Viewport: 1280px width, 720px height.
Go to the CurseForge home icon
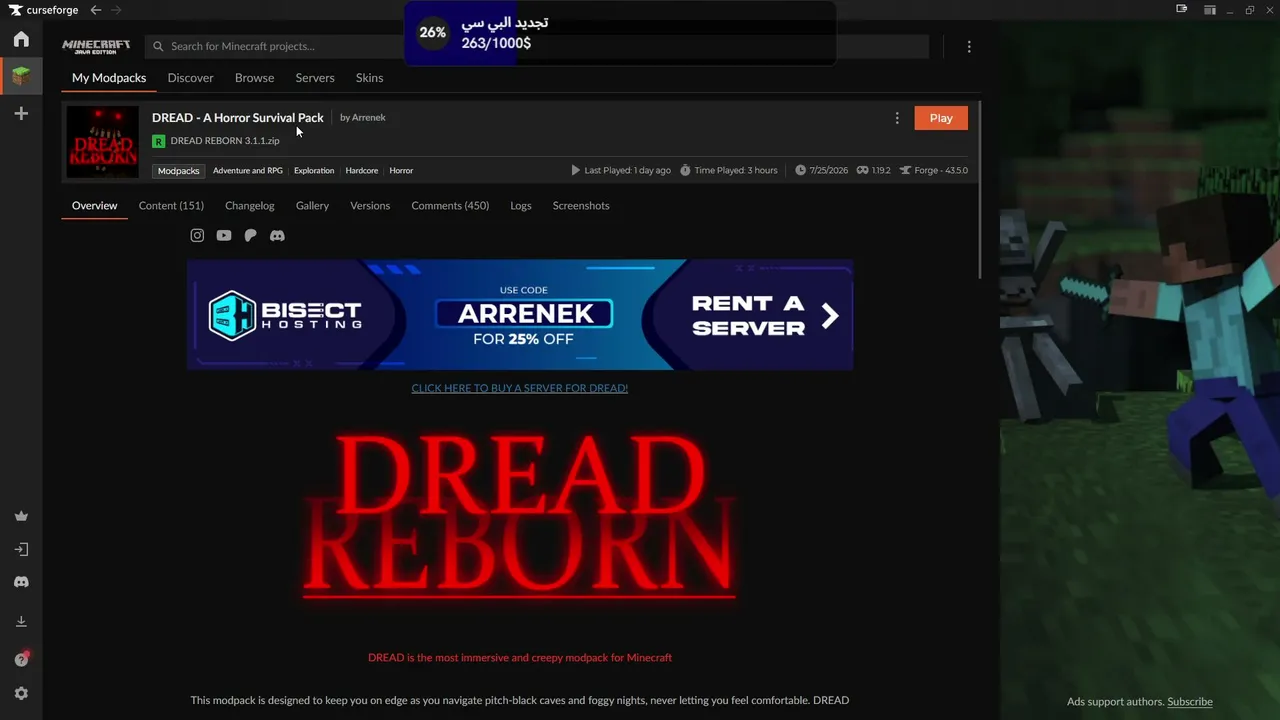coord(21,40)
